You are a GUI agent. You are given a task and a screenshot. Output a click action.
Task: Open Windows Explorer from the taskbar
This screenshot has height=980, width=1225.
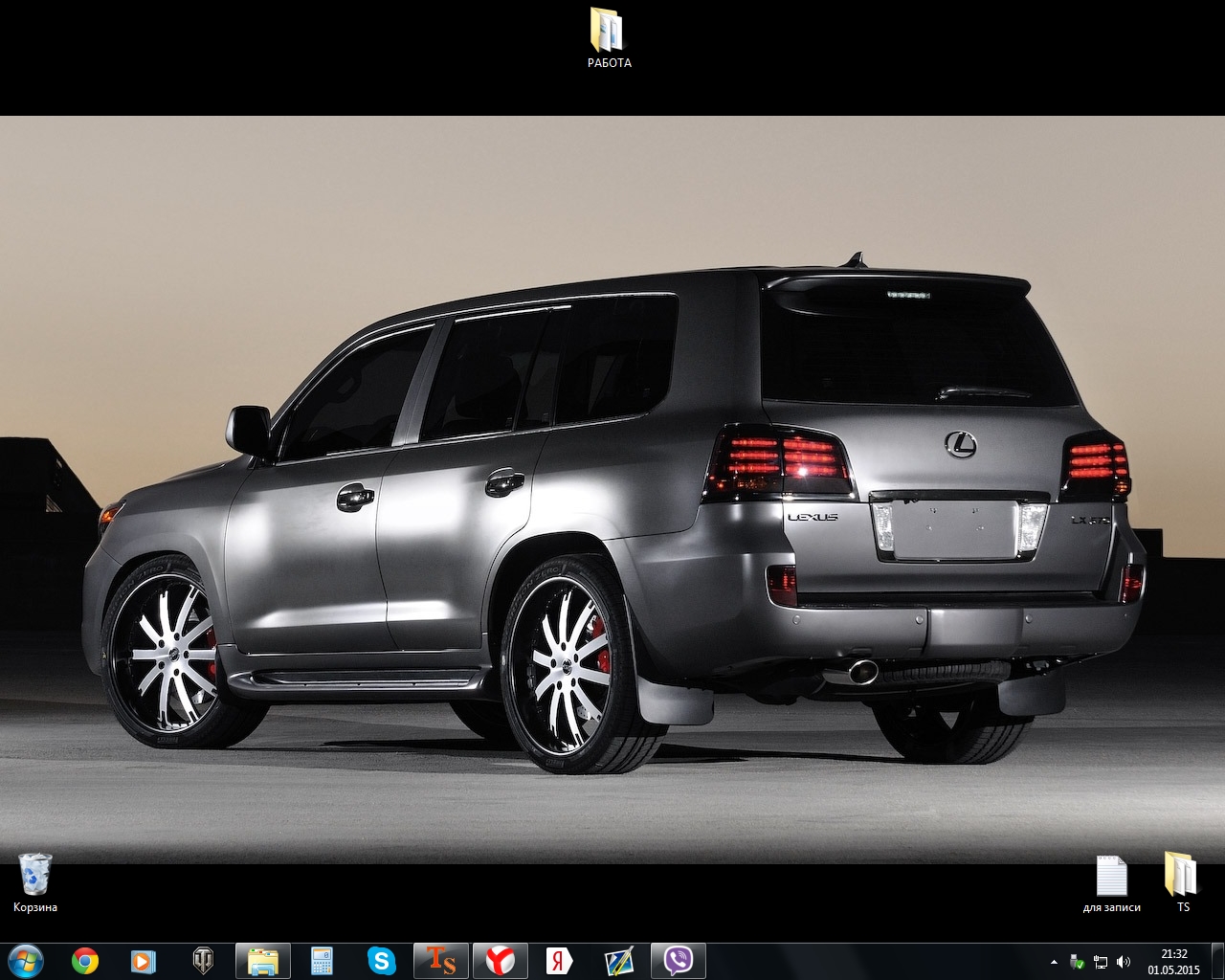pyautogui.click(x=263, y=960)
